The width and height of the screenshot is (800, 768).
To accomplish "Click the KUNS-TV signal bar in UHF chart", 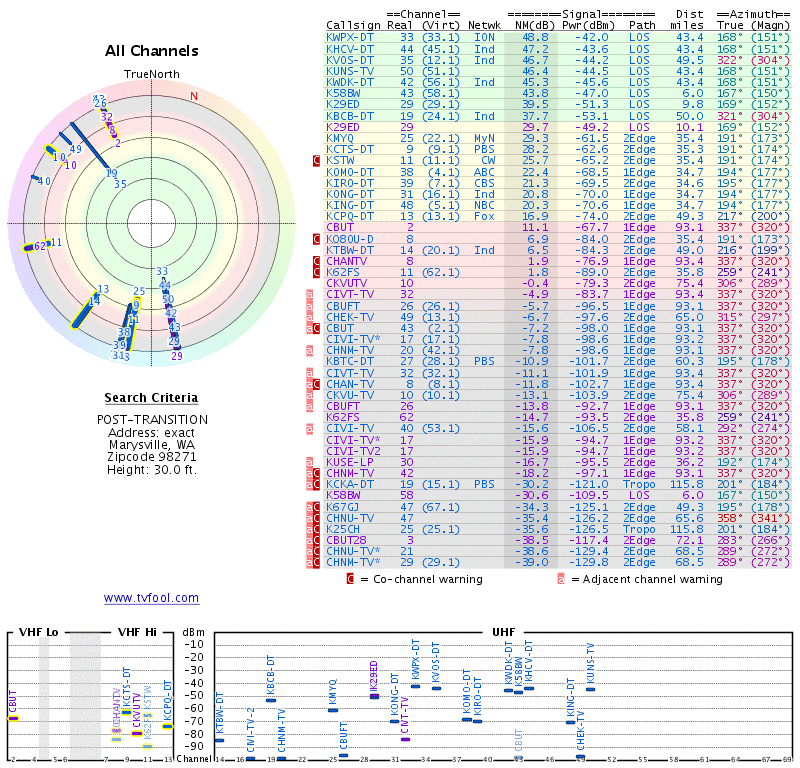I will 590,689.
